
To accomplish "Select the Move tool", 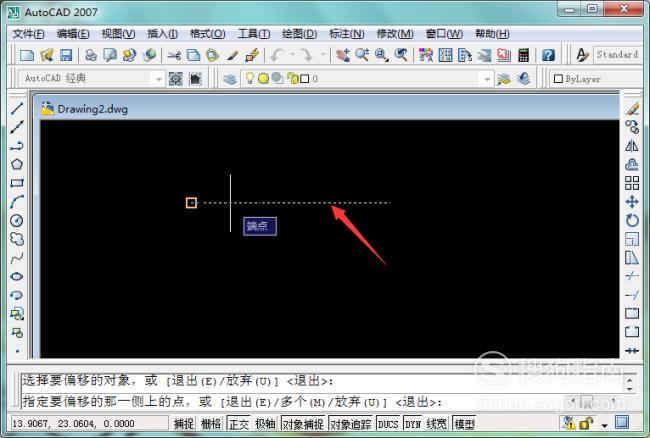I will click(632, 202).
